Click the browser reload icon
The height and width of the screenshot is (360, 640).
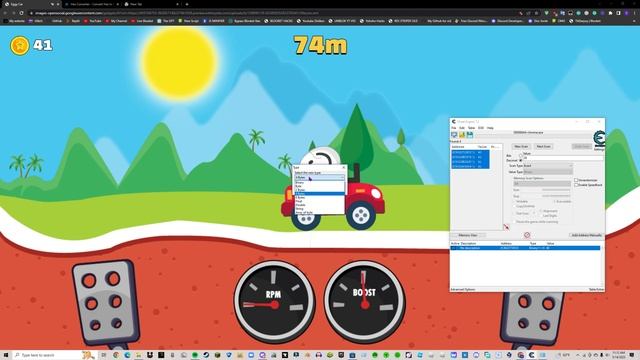[22, 13]
